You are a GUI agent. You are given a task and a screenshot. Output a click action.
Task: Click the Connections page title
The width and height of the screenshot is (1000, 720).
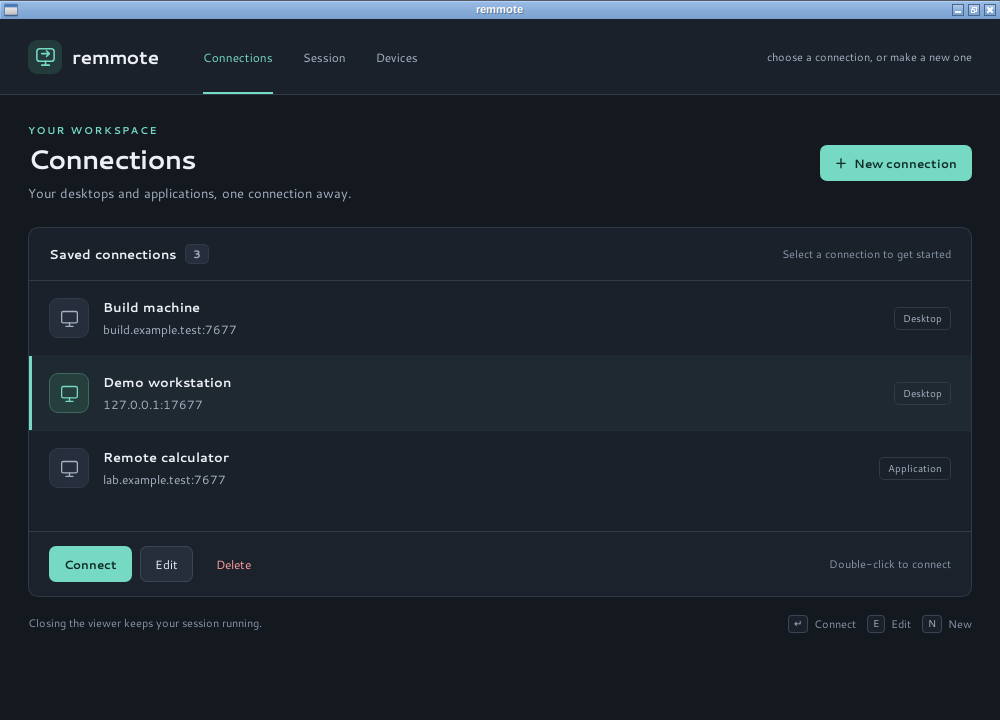coord(113,160)
